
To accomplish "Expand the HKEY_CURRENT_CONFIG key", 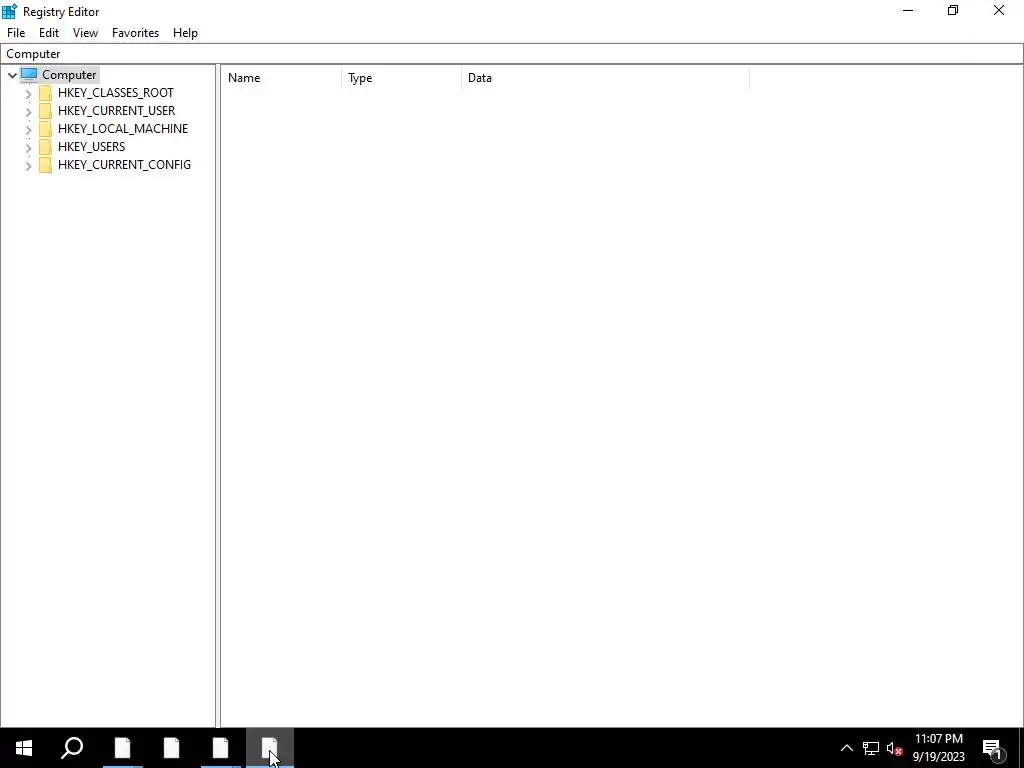I will coord(28,166).
